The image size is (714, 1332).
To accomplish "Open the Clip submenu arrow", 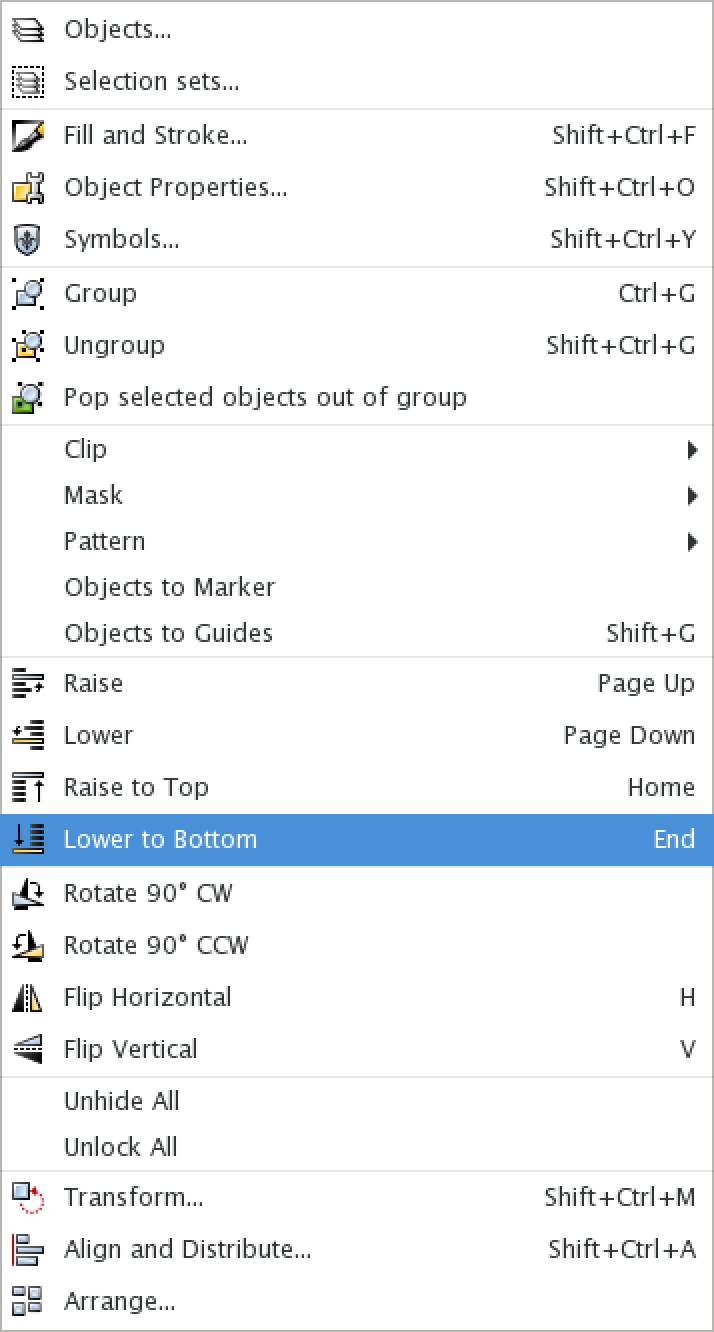I will 694,449.
